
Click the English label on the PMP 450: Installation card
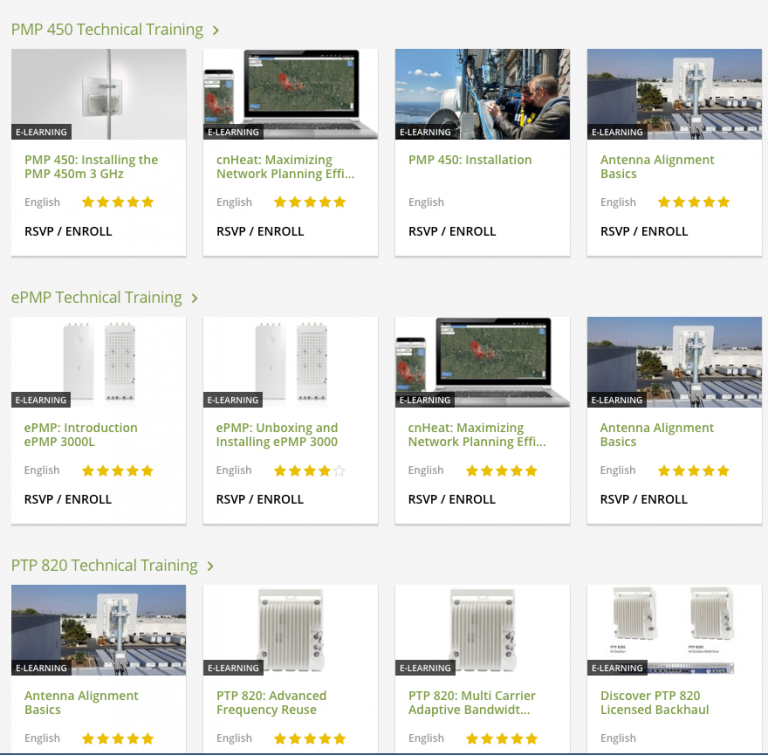point(426,202)
